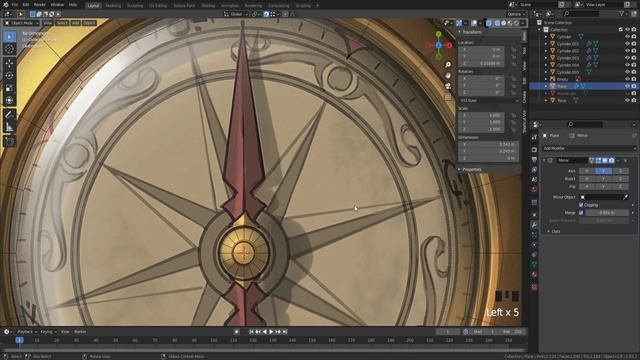Screen dimensions: 640x360
Task: Open the viewport Select menu
Action: (x=62, y=23)
